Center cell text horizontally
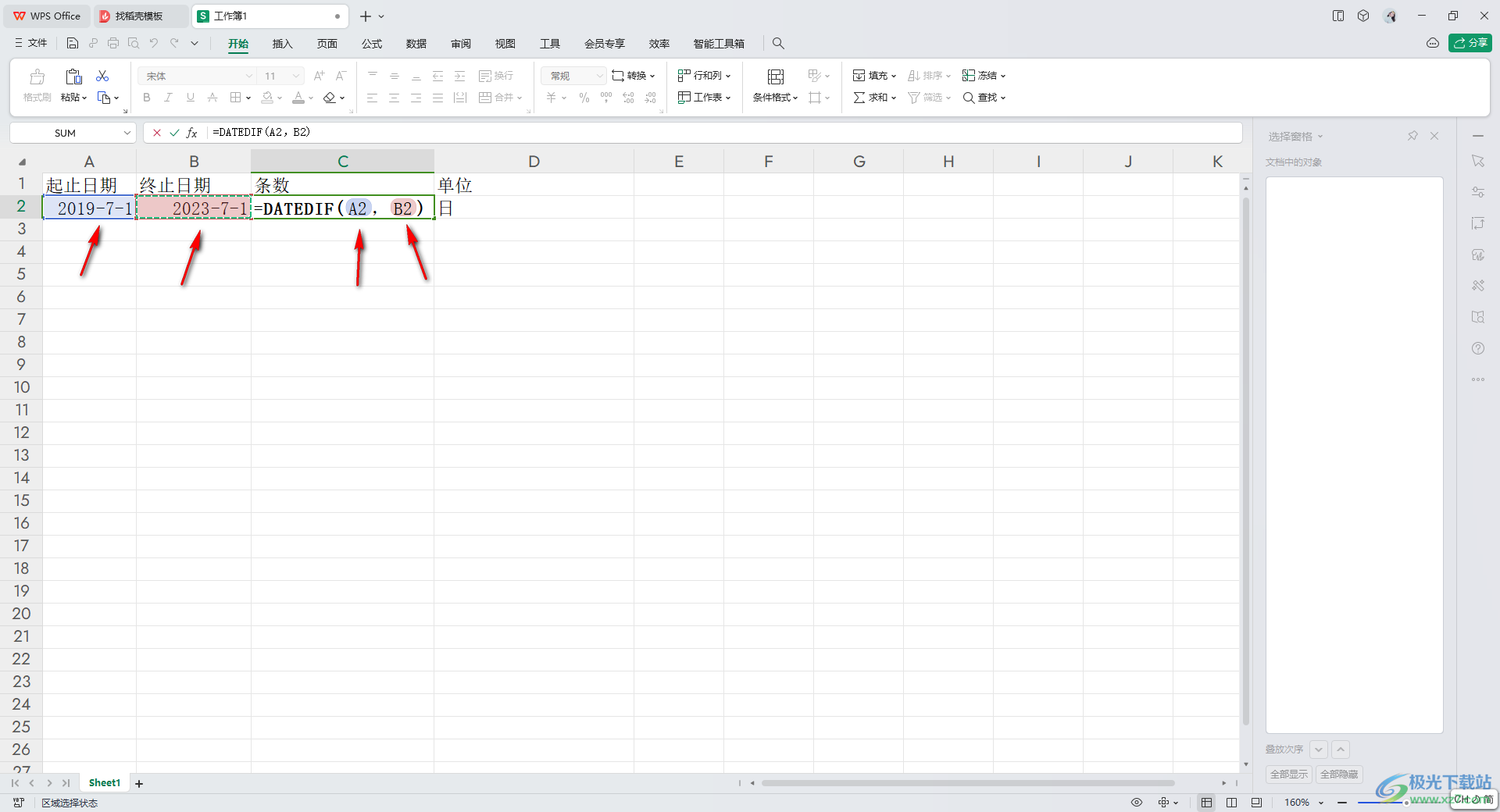Screen dimensions: 1500x812 [395, 98]
